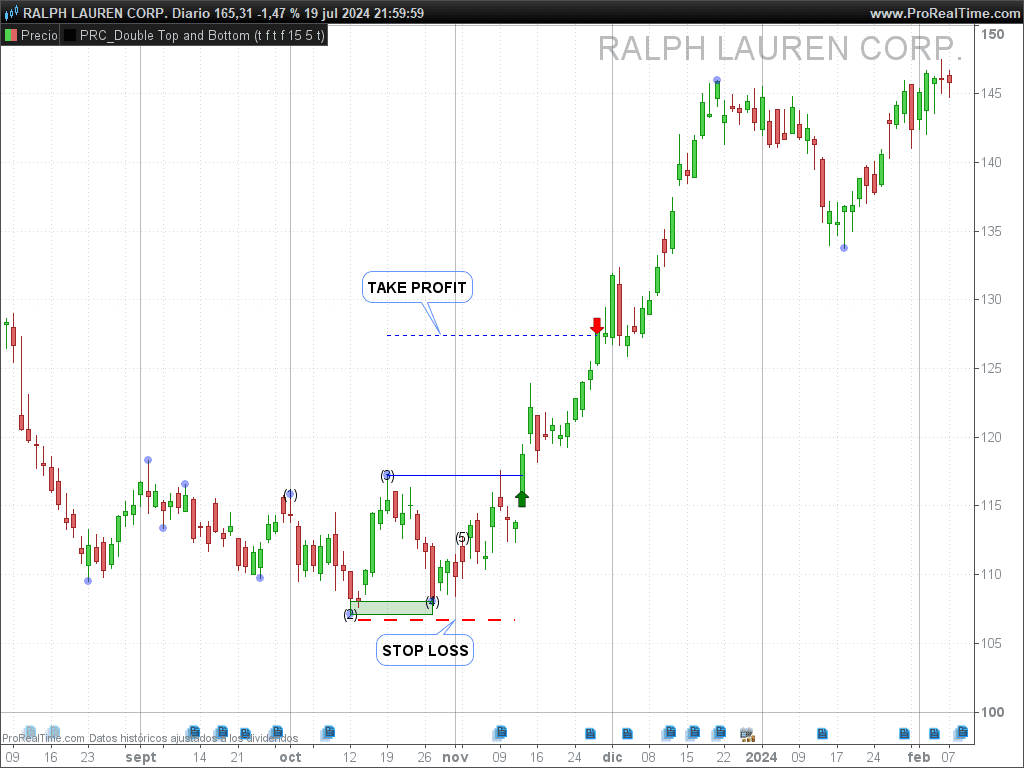Screen dimensions: 1024x768
Task: Click the pivot marker labeled (4)
Action: [432, 601]
